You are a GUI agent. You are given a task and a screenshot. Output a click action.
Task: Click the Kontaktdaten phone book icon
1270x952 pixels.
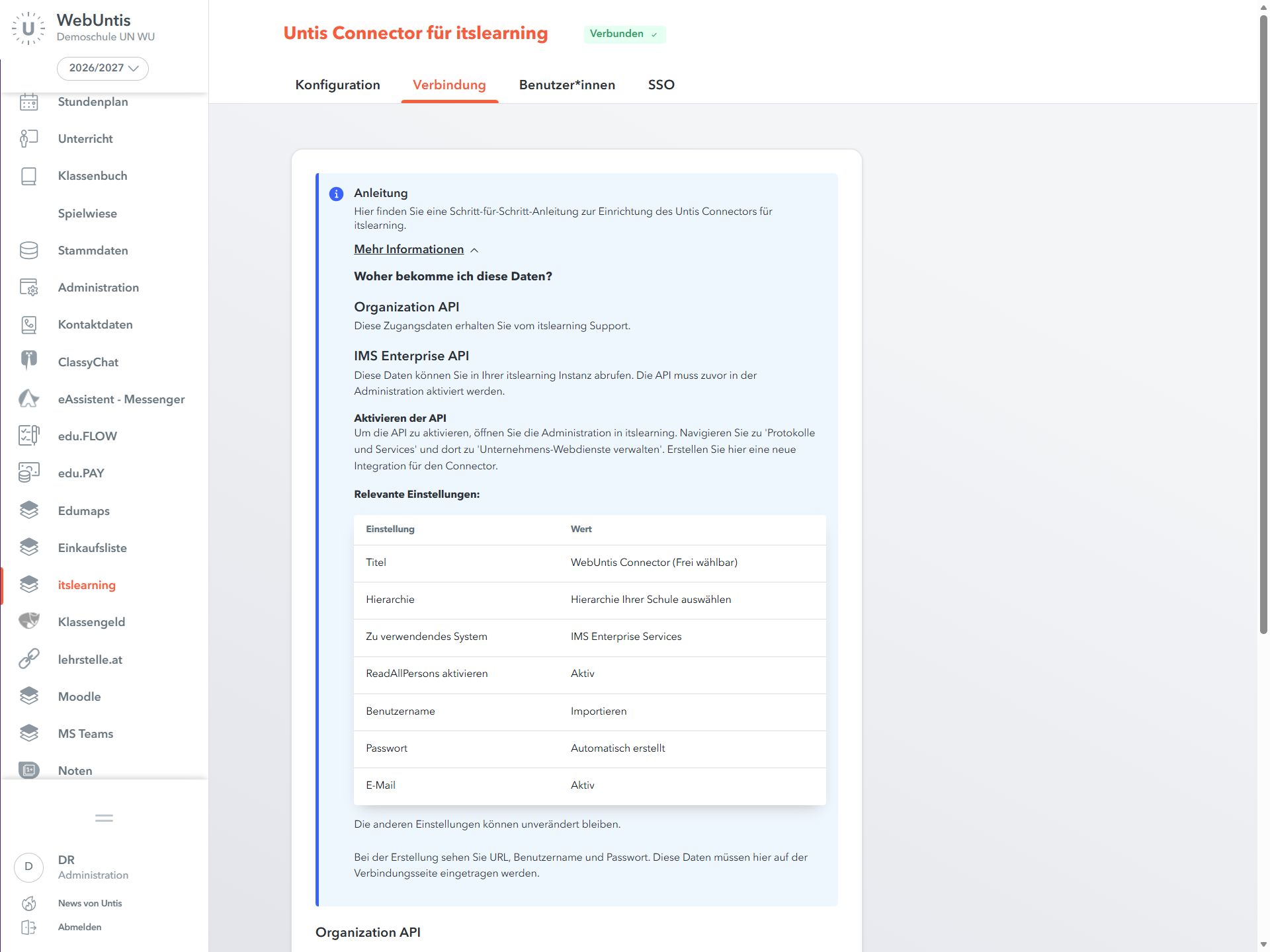[x=29, y=325]
